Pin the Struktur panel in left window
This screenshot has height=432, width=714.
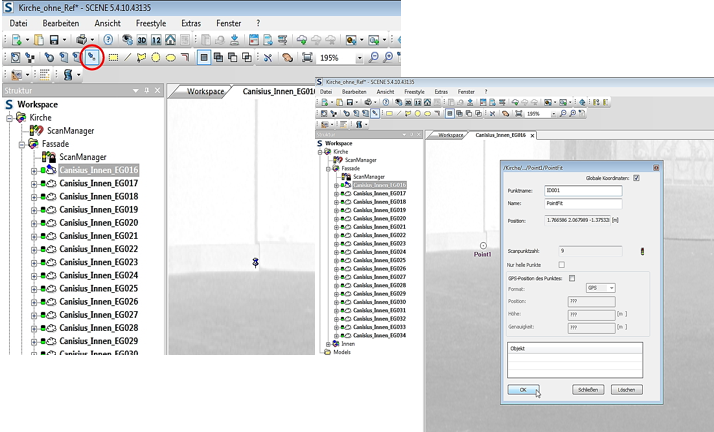pos(147,91)
